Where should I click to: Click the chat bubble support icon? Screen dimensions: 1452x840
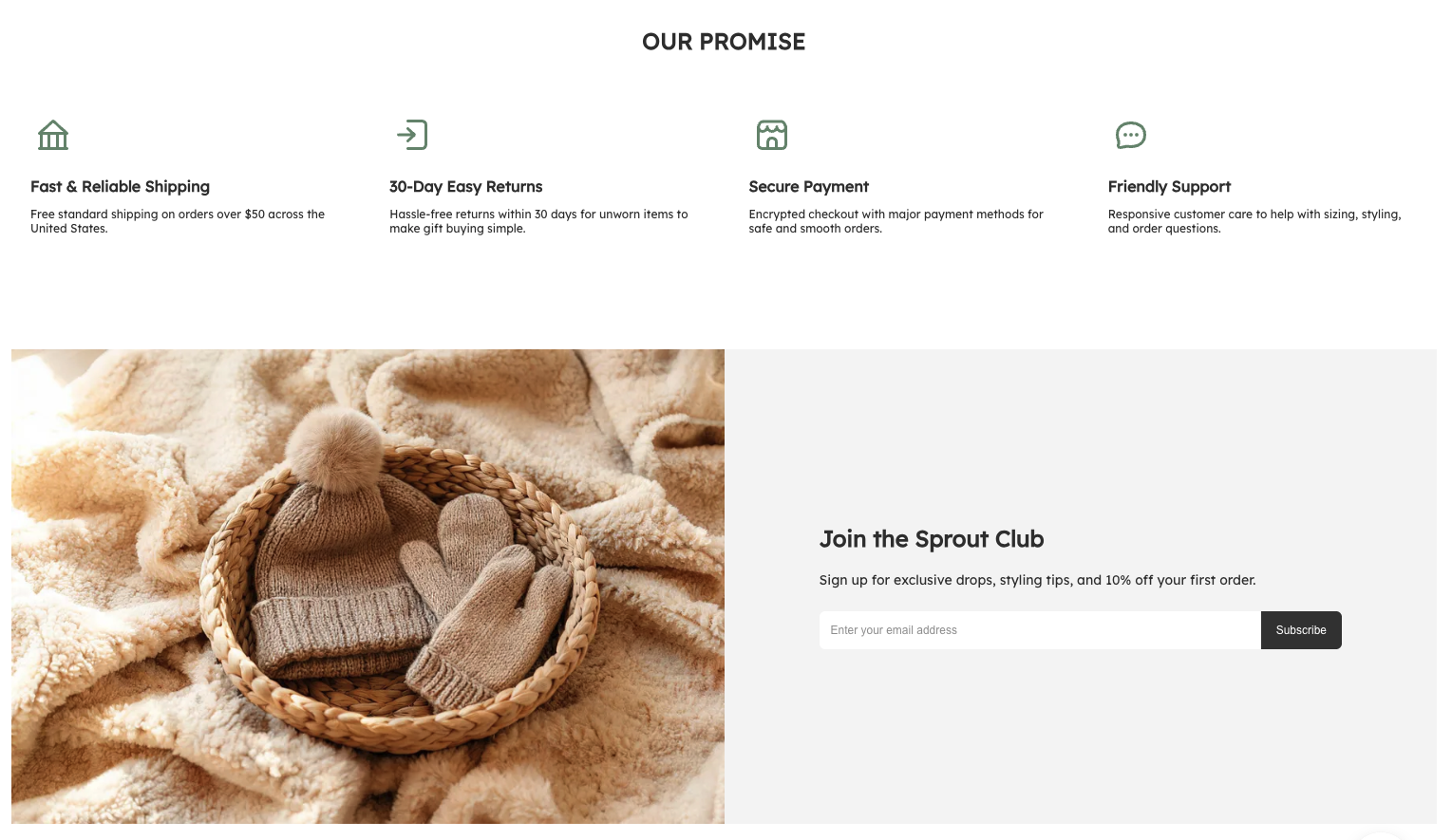pos(1131,135)
